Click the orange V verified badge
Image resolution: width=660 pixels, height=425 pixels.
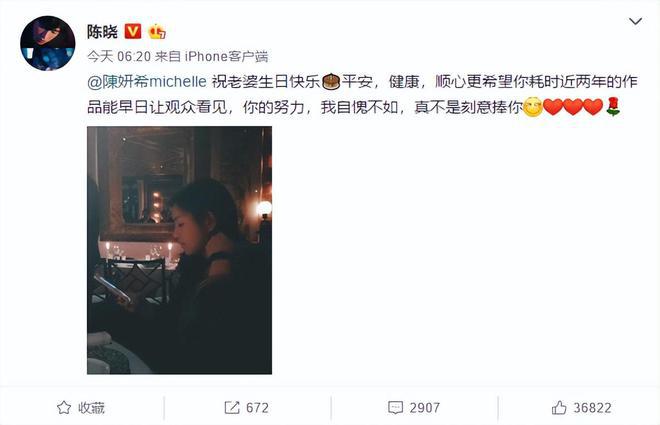(133, 32)
